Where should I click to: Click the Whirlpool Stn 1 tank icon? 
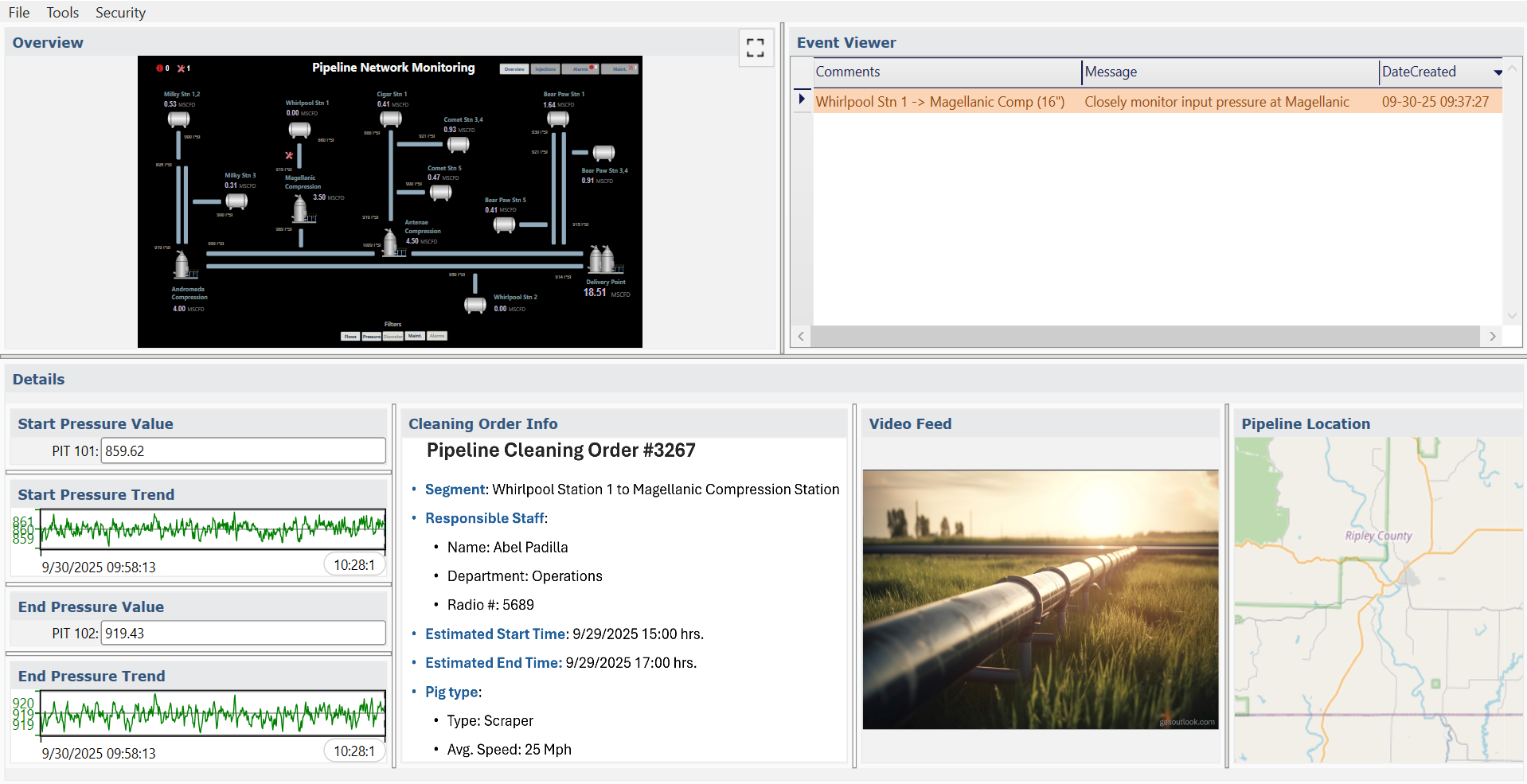(299, 130)
